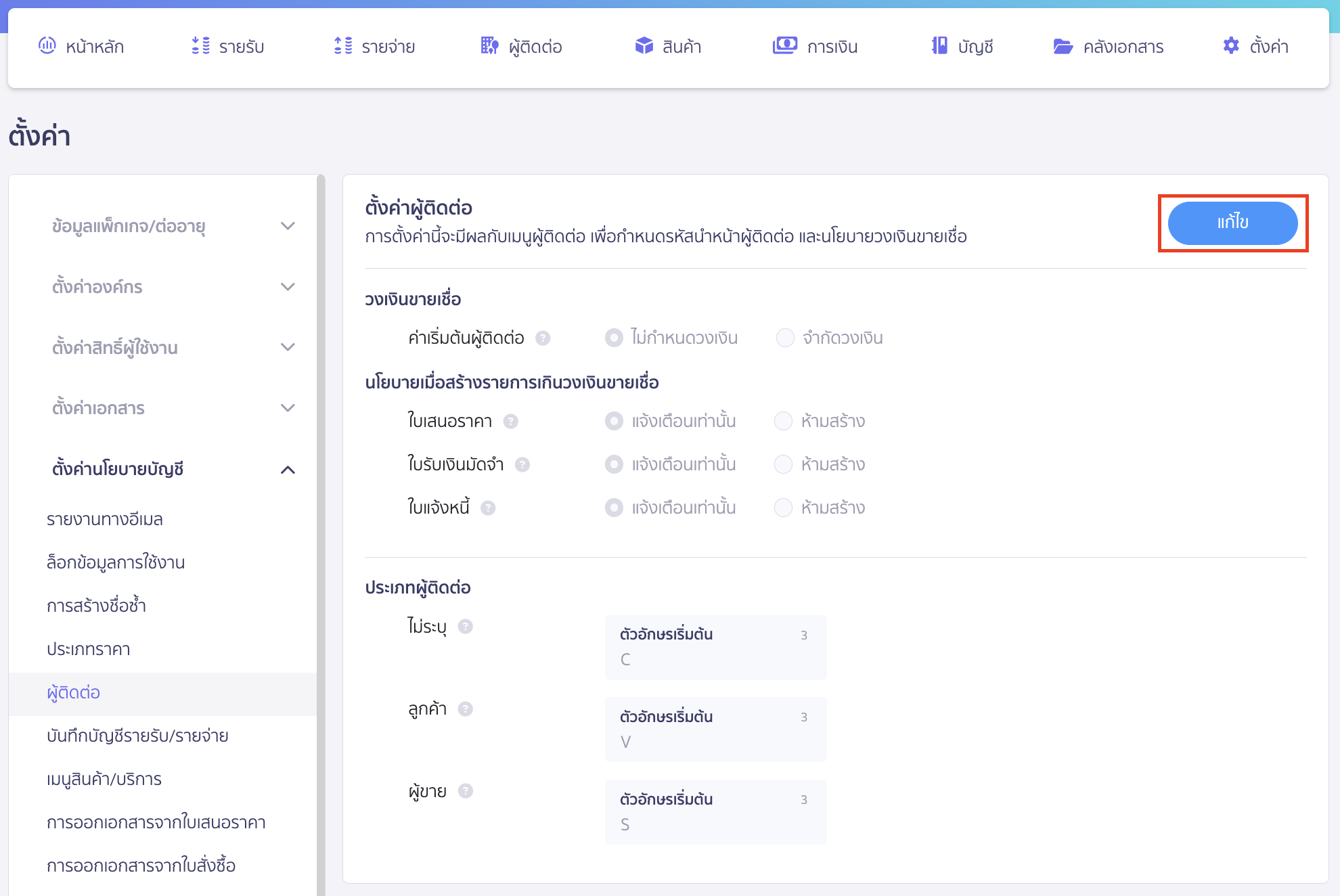Click the ตัวอักษรเริ่มต้น field showing C

coord(715,647)
